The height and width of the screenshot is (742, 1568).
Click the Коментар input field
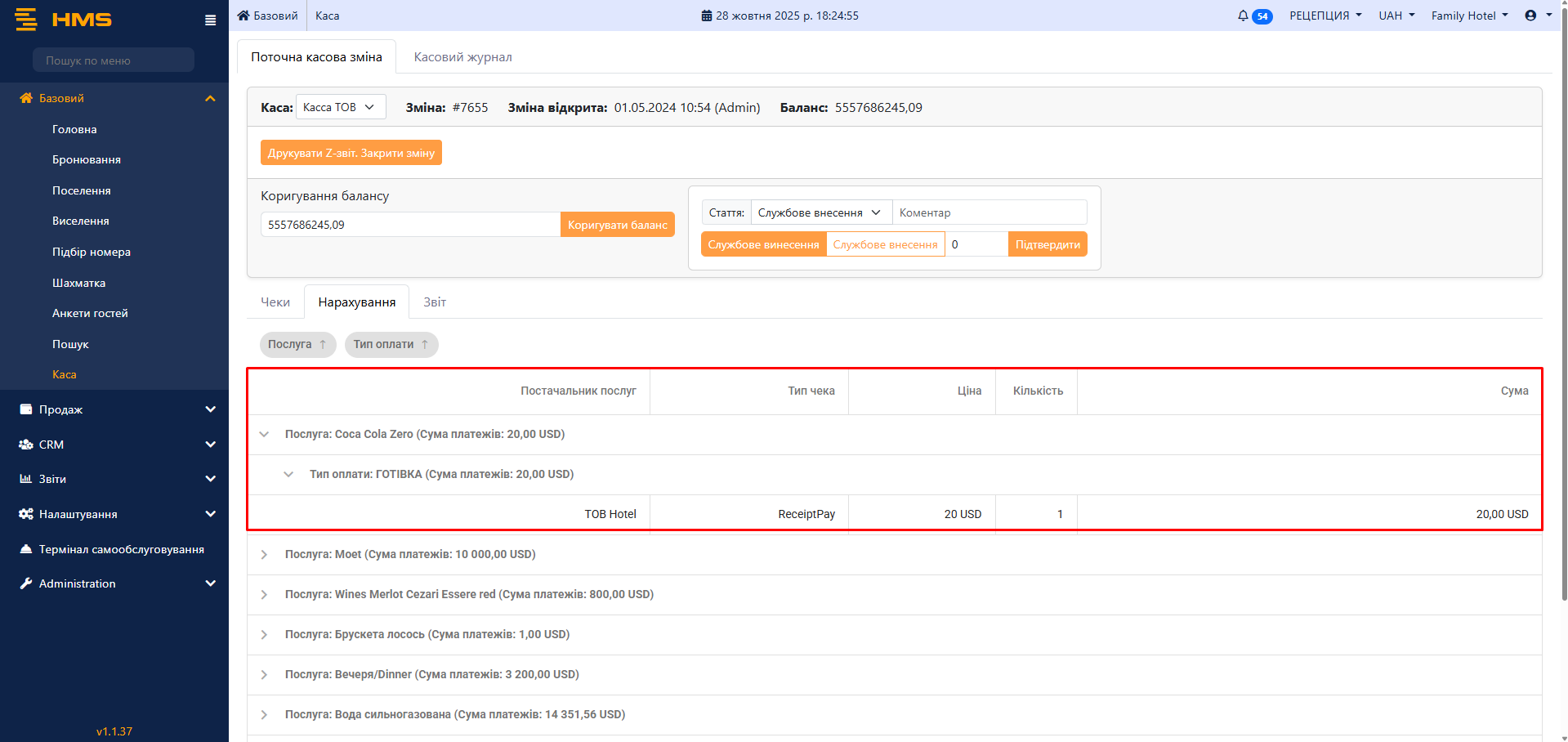(x=989, y=212)
